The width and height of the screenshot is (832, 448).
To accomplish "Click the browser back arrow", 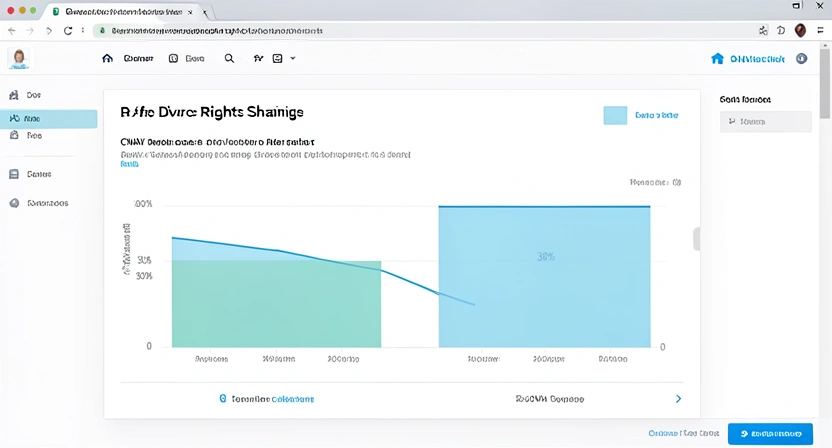I will tap(12, 31).
